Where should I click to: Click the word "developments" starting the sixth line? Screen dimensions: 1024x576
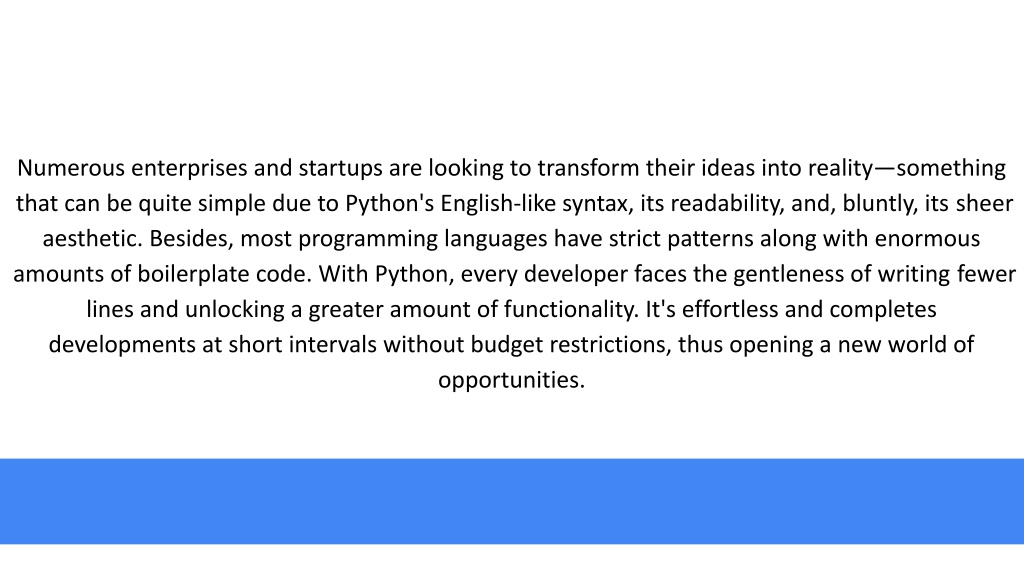click(x=122, y=345)
